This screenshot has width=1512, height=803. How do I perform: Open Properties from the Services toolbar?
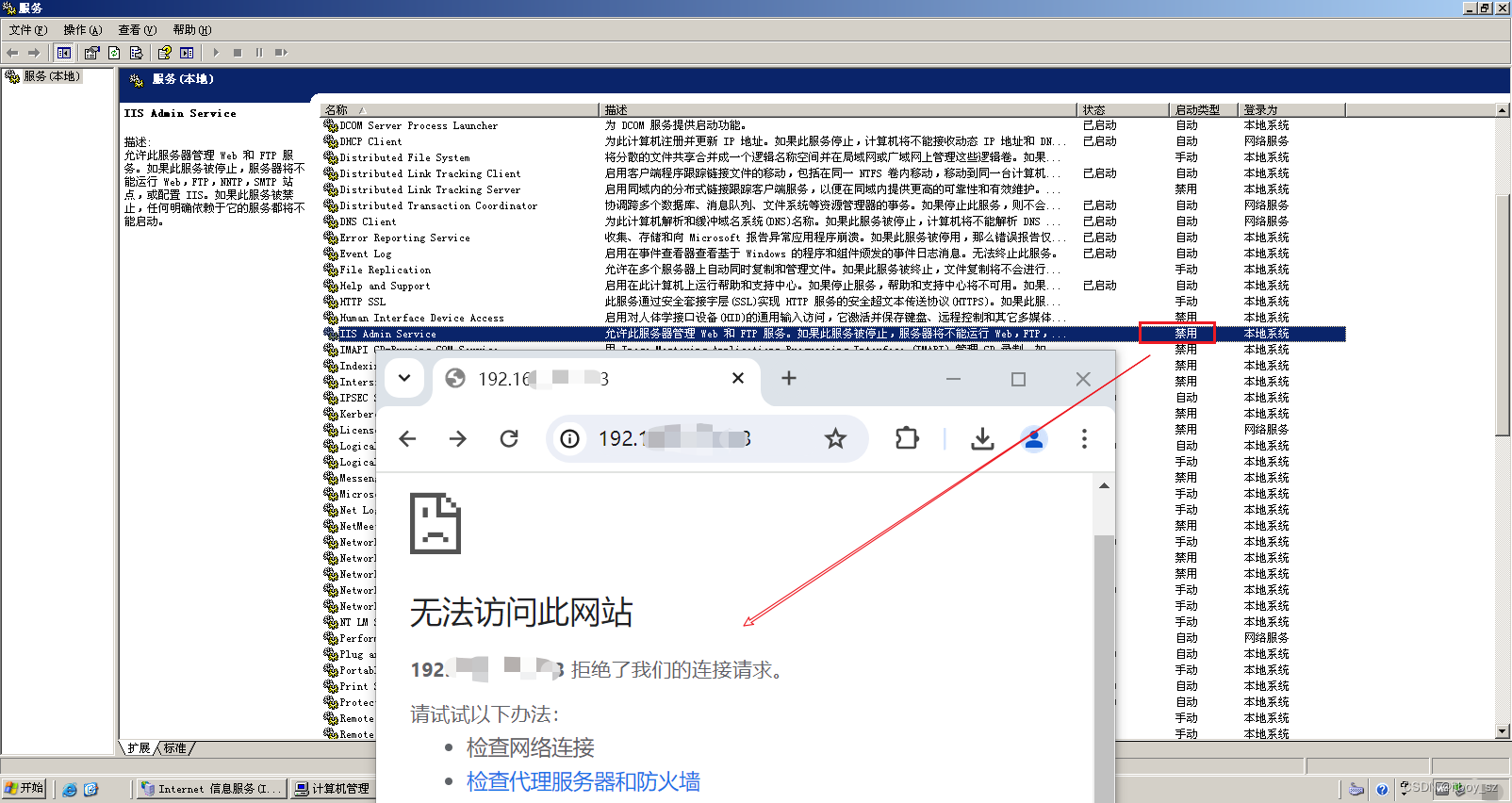(91, 53)
